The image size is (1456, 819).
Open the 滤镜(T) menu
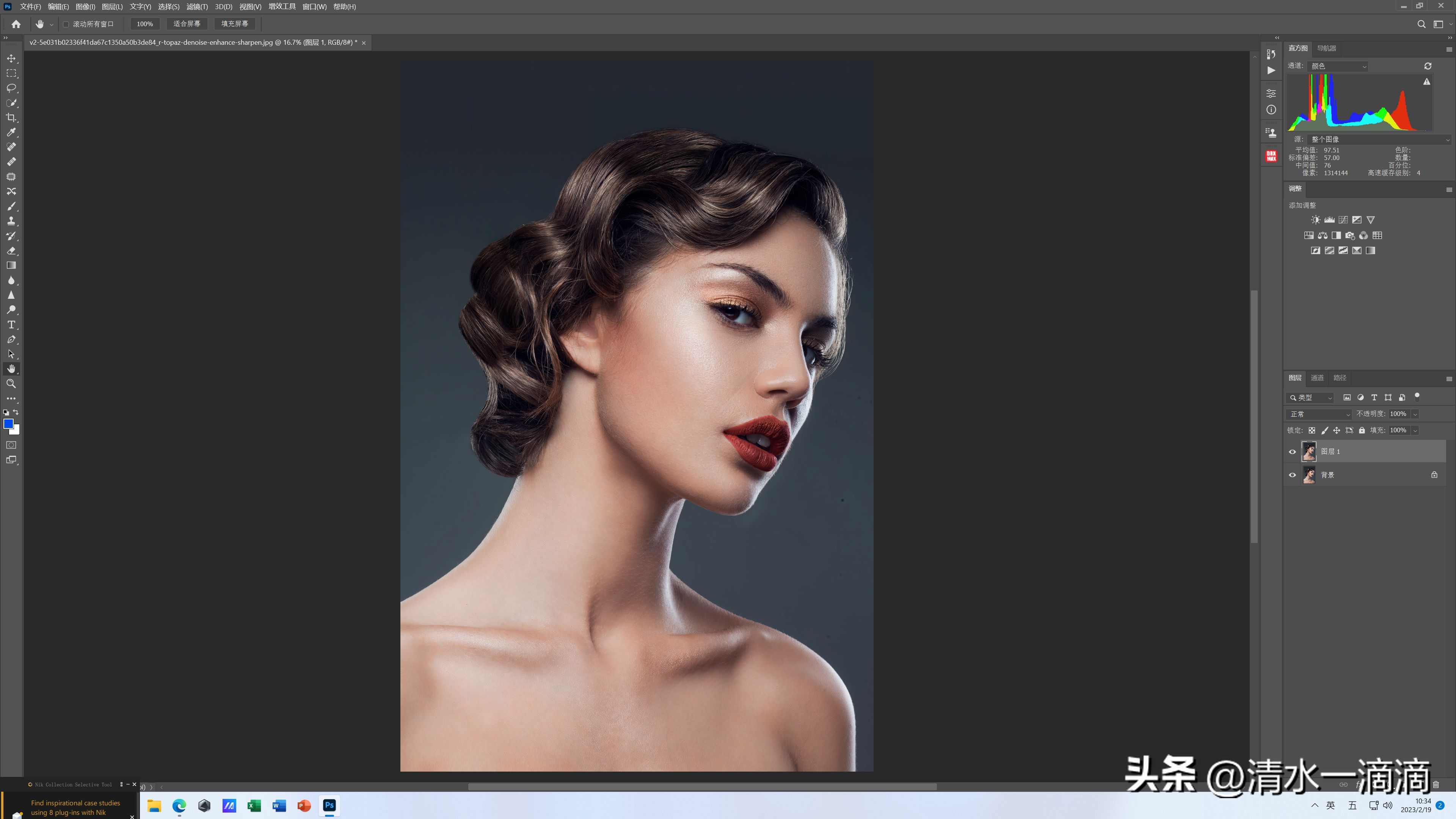pyautogui.click(x=197, y=7)
